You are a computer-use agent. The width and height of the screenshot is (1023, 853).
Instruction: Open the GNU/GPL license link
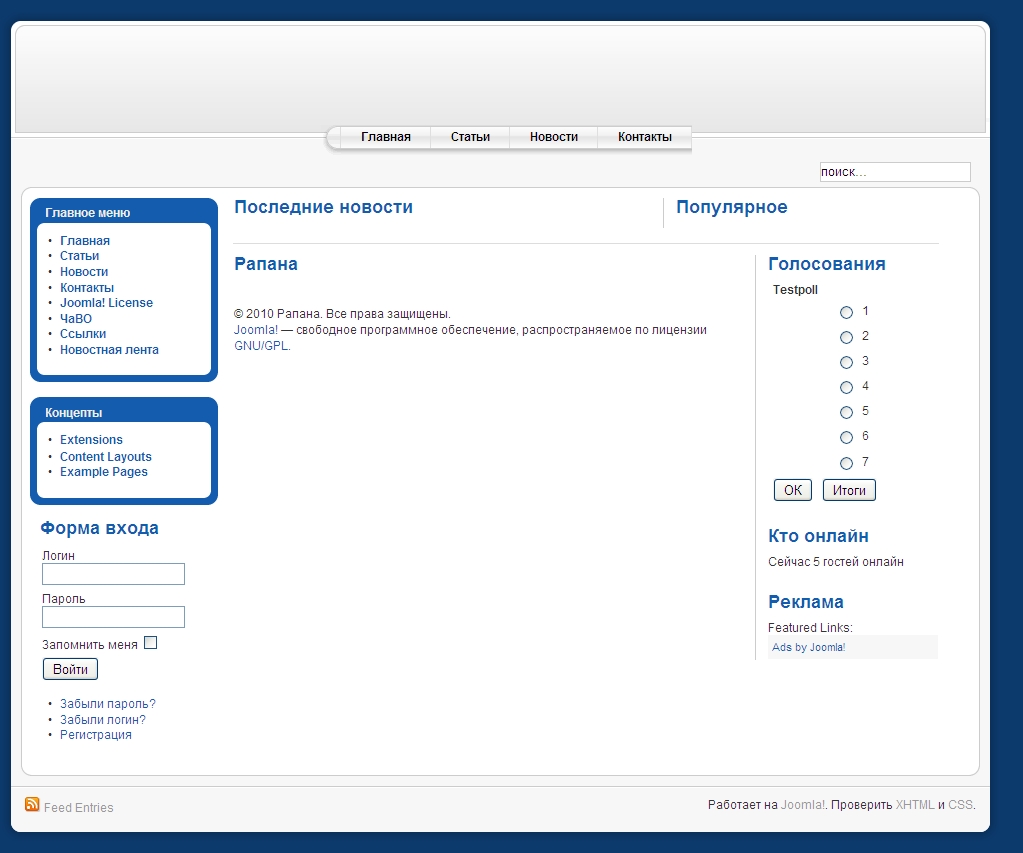coord(261,346)
